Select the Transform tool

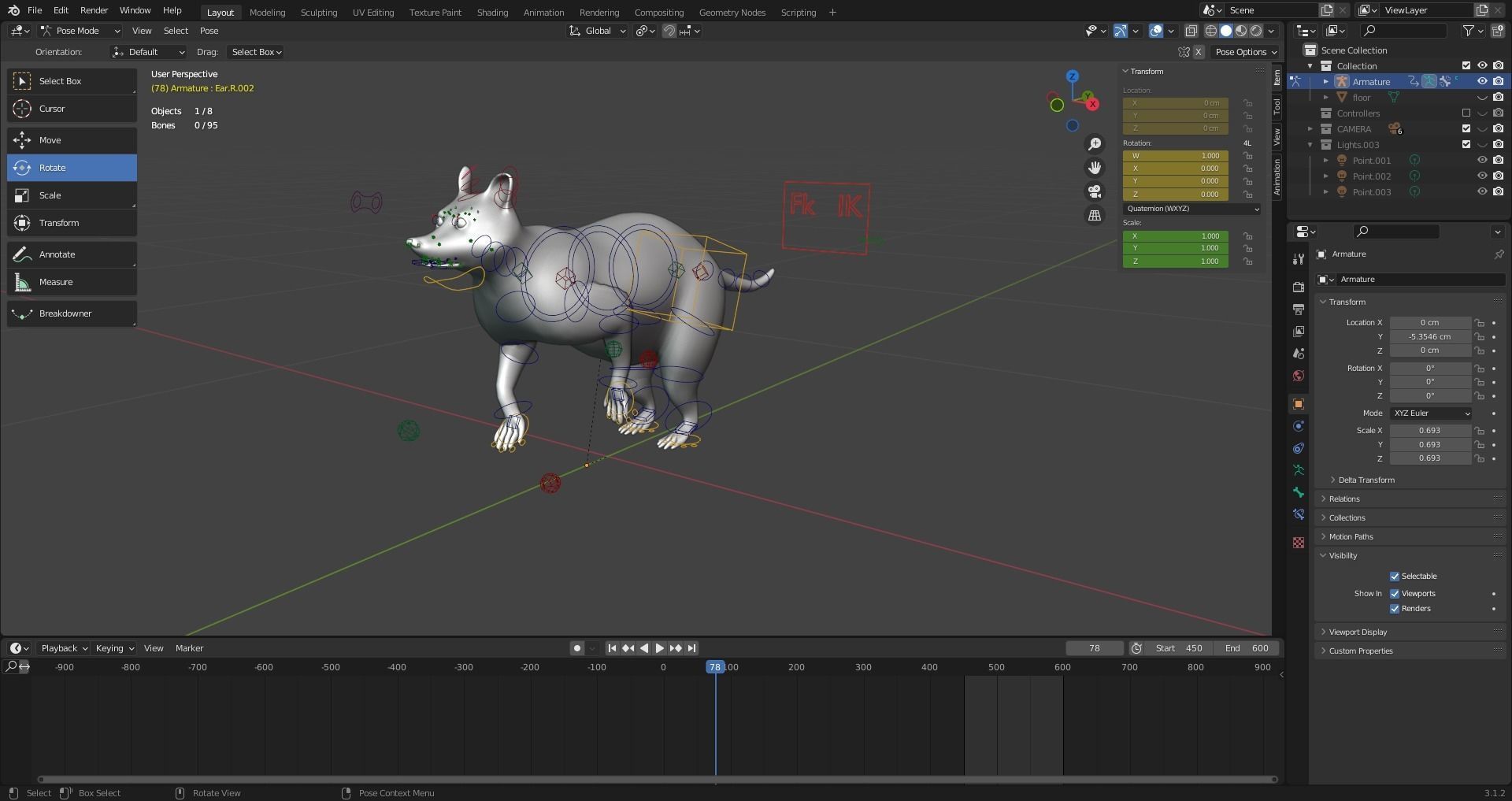tap(72, 223)
